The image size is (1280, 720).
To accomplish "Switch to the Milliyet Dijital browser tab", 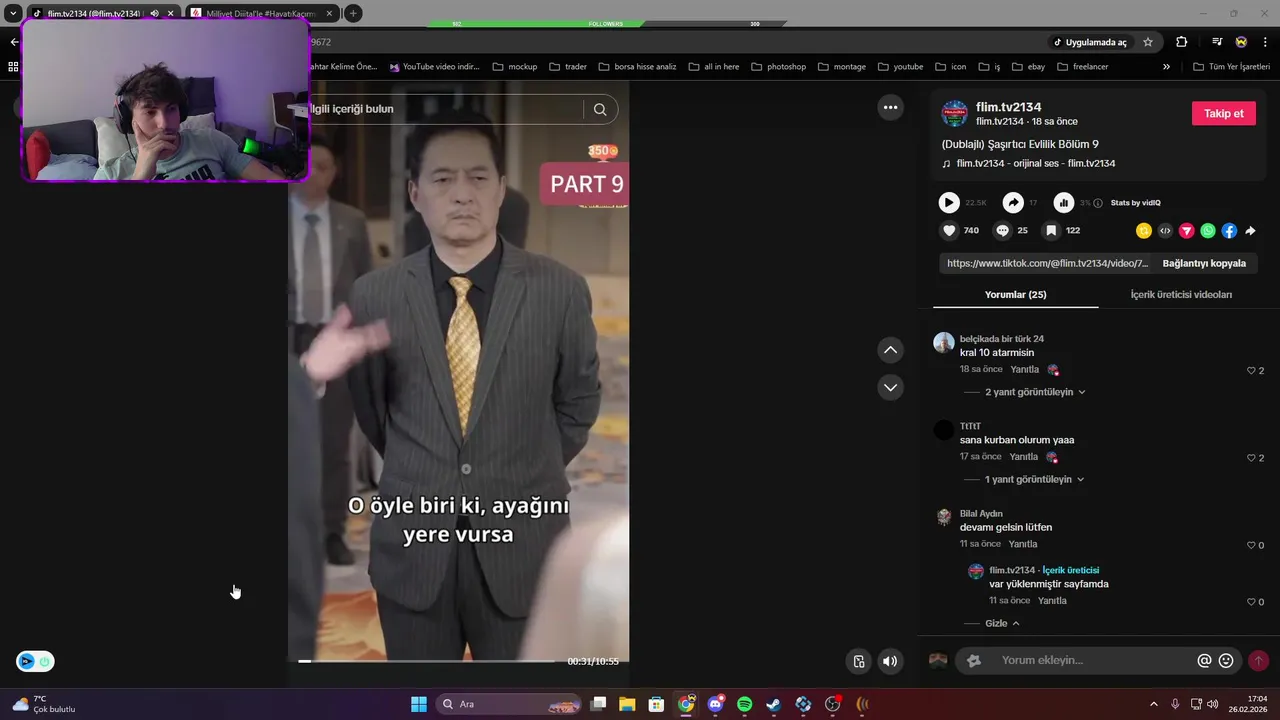I will click(262, 13).
